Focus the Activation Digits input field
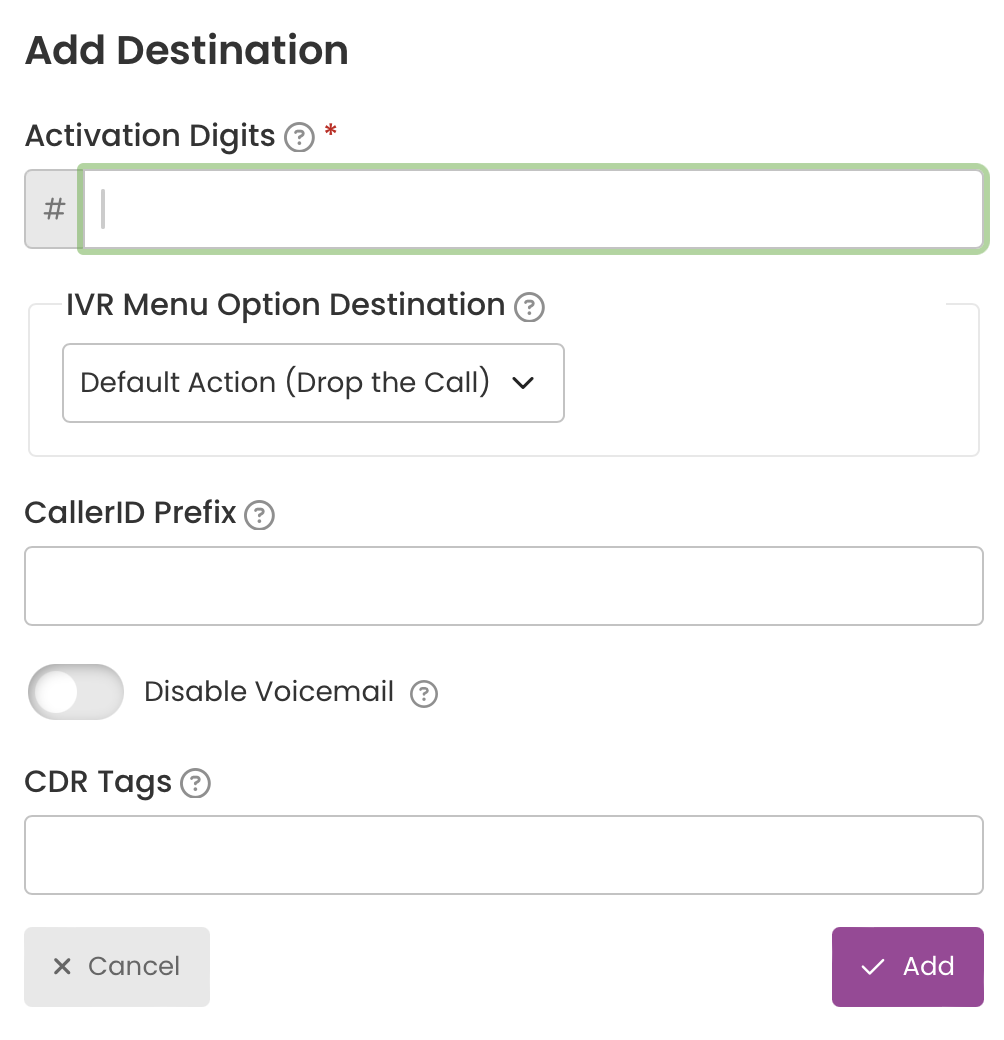 [534, 209]
